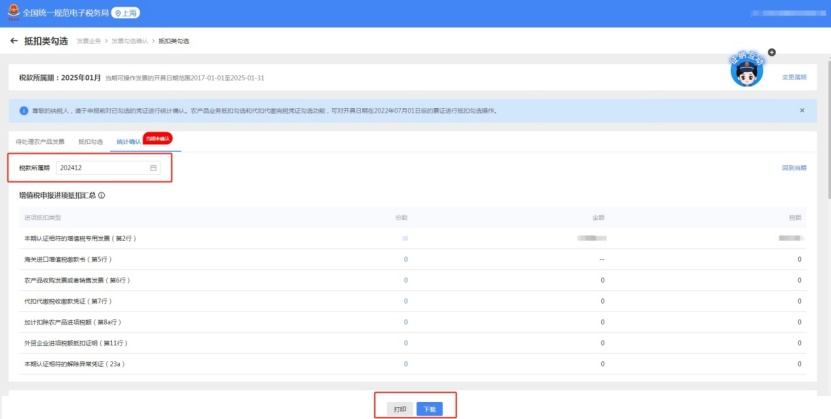This screenshot has width=831, height=419.
Task: Open the police mascot assistant
Action: point(746,73)
